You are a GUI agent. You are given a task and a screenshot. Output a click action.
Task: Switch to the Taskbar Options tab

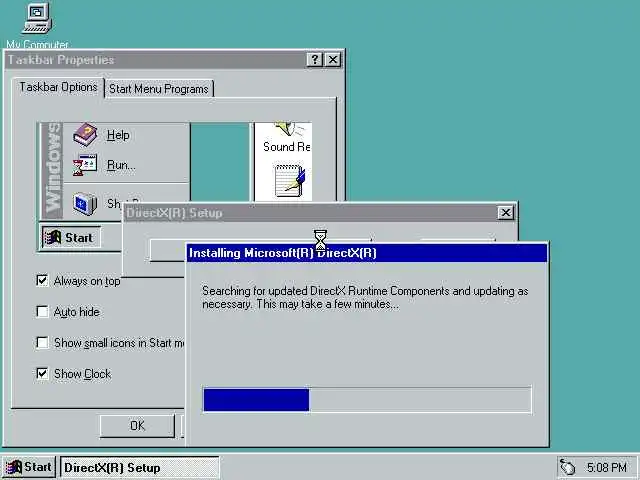point(58,87)
